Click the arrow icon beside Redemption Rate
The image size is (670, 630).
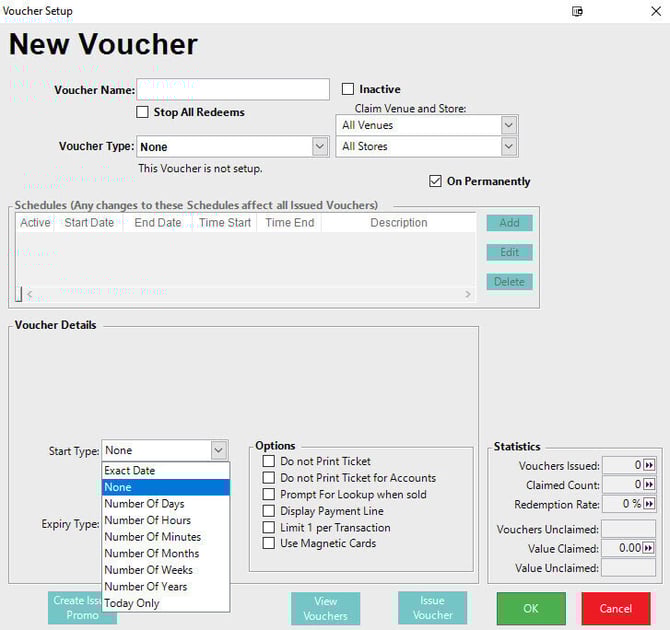pos(649,504)
